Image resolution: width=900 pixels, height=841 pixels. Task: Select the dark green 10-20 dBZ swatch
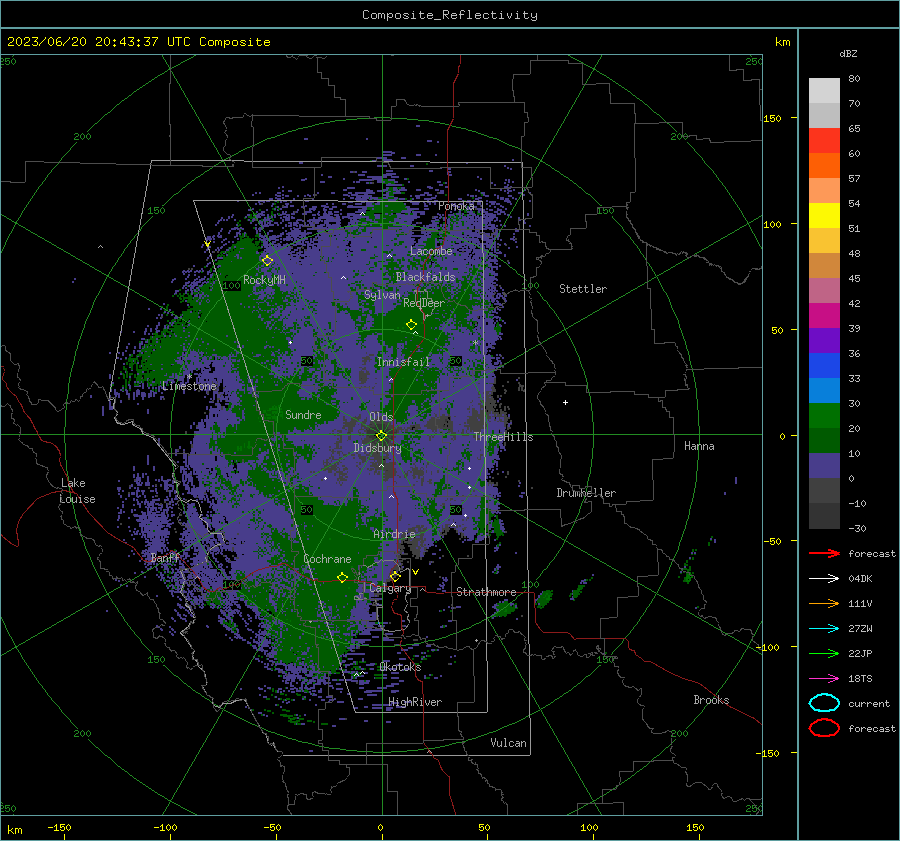point(824,440)
